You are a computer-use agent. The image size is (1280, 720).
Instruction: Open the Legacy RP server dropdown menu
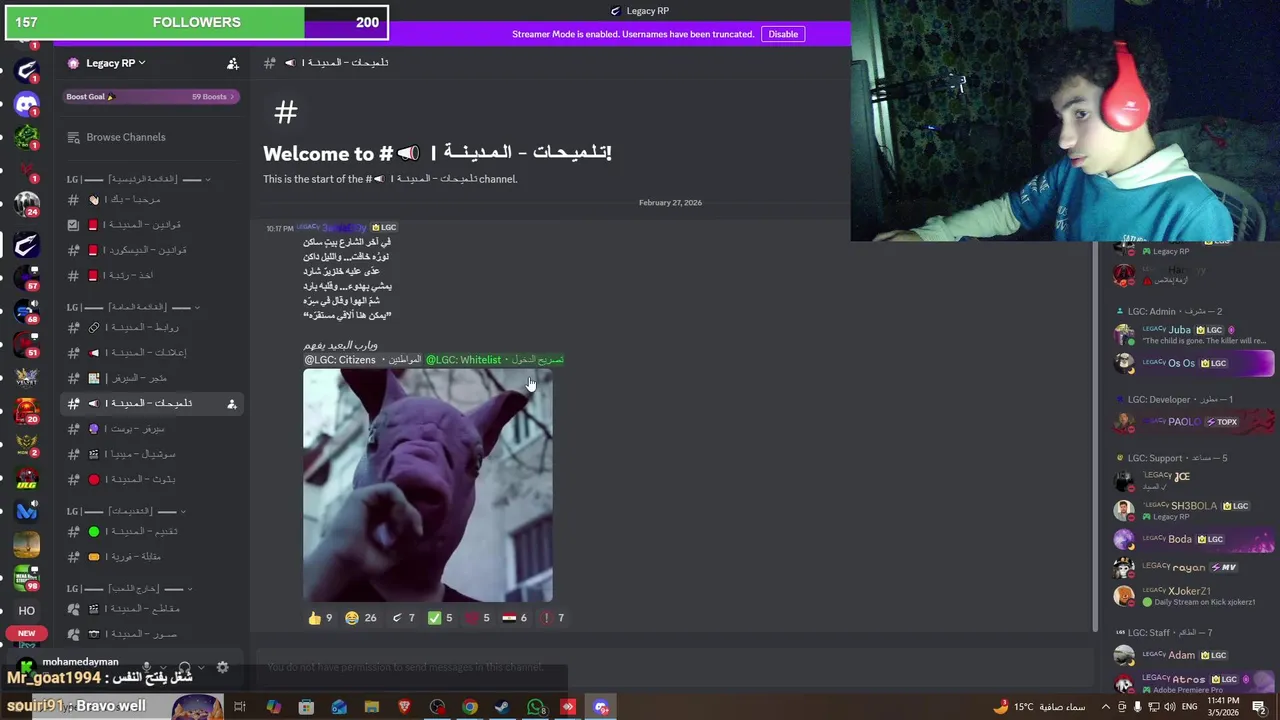click(x=115, y=63)
